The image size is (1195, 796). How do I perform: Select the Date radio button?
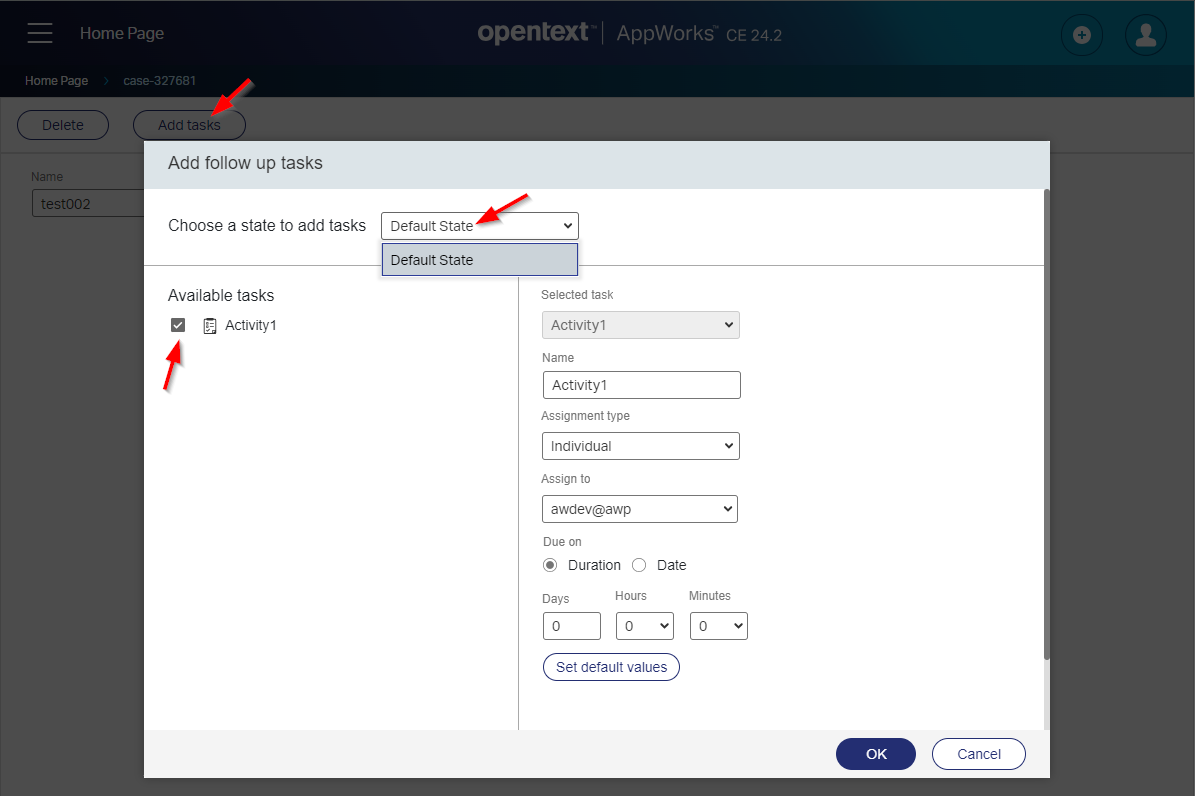[x=639, y=565]
